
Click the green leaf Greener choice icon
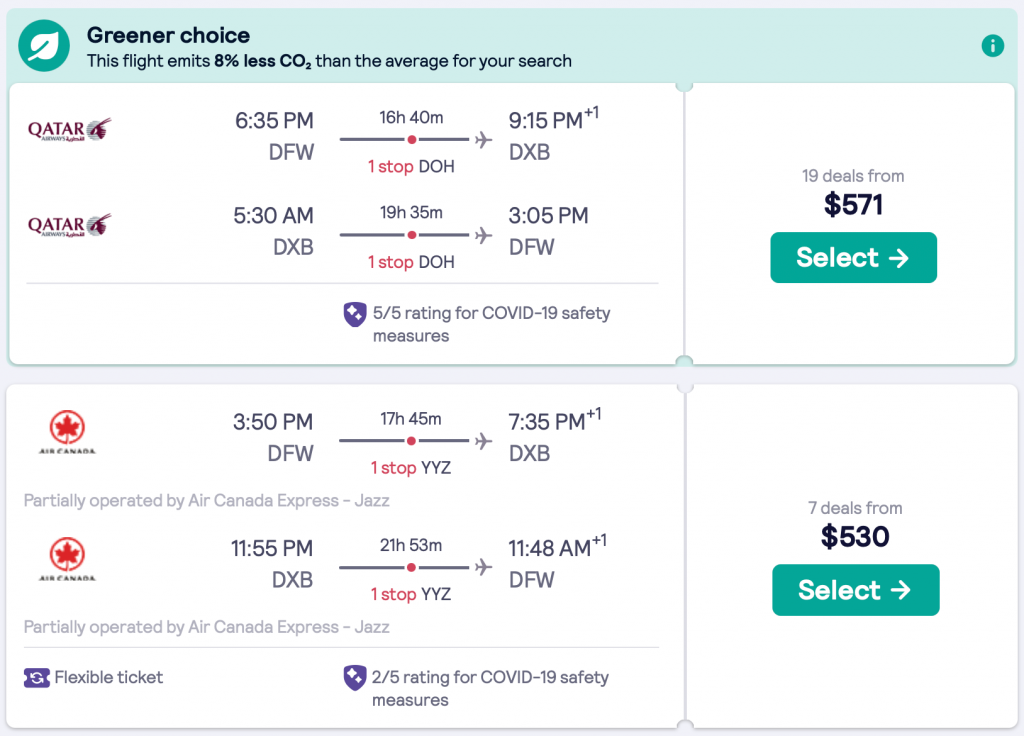click(x=44, y=45)
